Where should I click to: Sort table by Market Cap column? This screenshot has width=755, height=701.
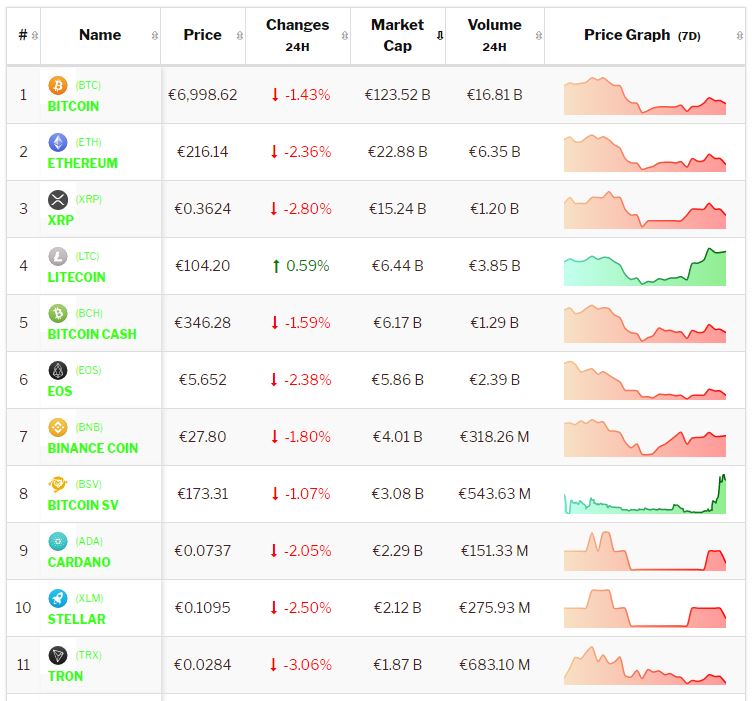(x=398, y=35)
